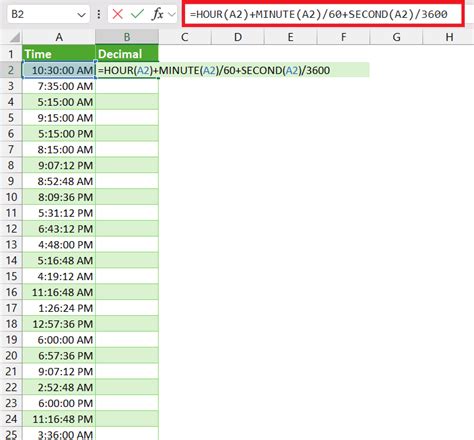This screenshot has height=440, width=474.
Task: Select row 22 header
Action: [11, 387]
